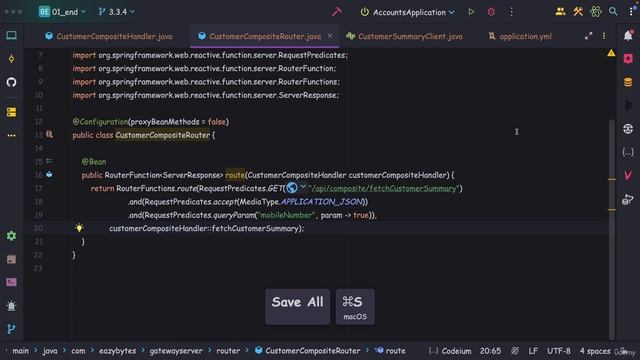Open the Problems alert tool window
Screen dimensions: 640x360
(x=11, y=306)
